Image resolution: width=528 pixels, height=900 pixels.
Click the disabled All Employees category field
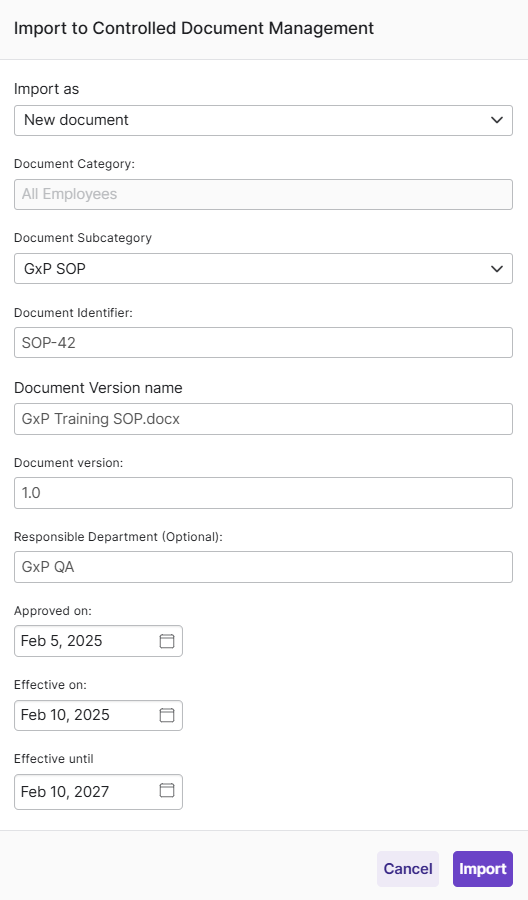point(263,195)
